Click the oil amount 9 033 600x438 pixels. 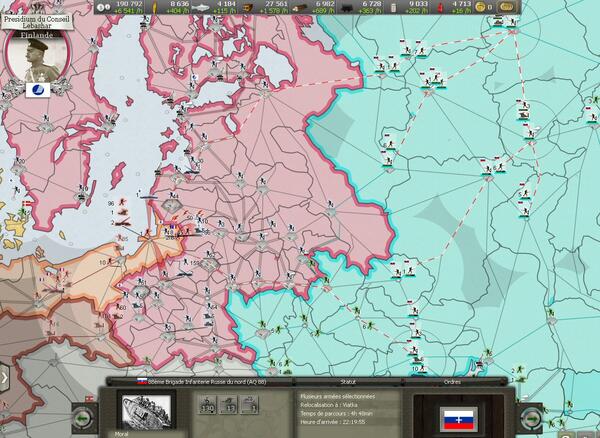click(x=418, y=4)
